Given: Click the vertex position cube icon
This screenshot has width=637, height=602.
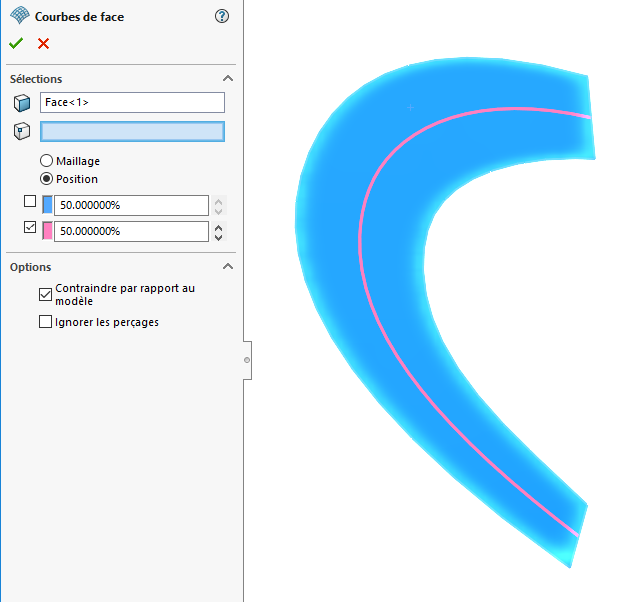Looking at the screenshot, I should click(x=22, y=131).
